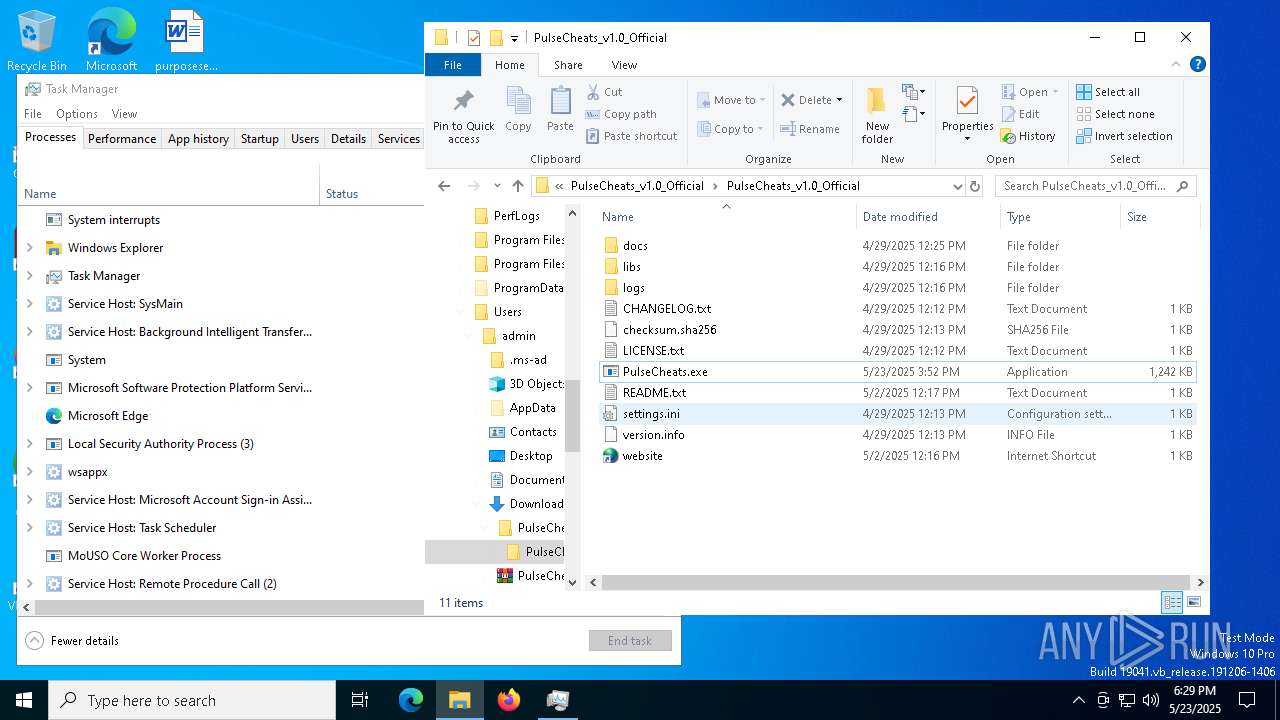Click Select none in ribbon
The image size is (1280, 720).
point(1115,114)
